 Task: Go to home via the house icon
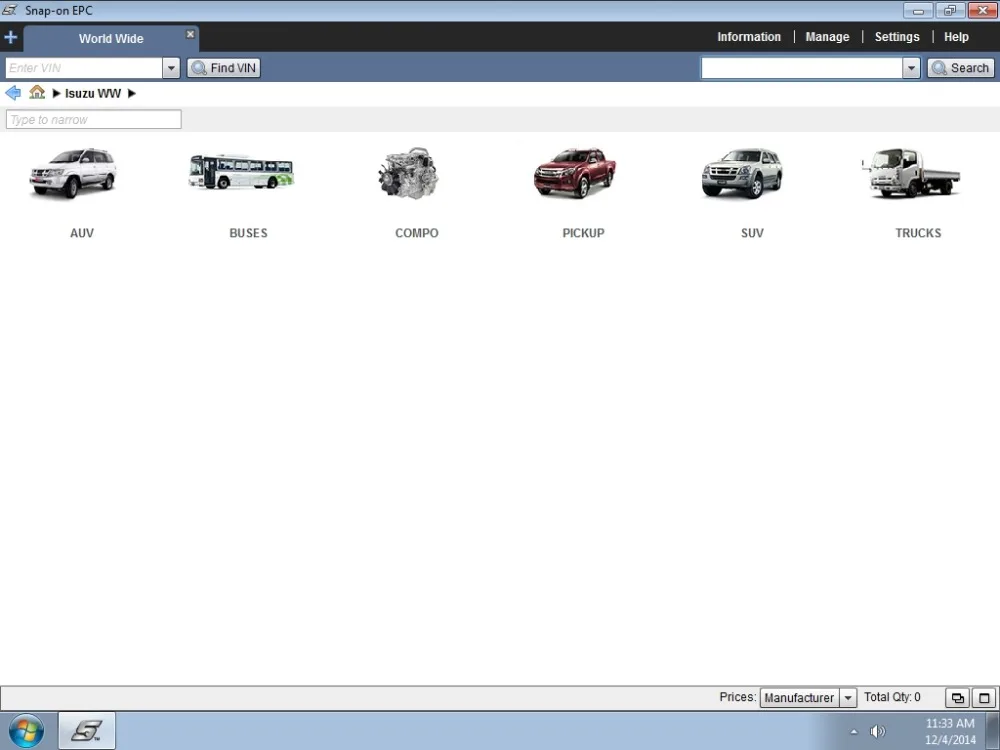tap(37, 92)
